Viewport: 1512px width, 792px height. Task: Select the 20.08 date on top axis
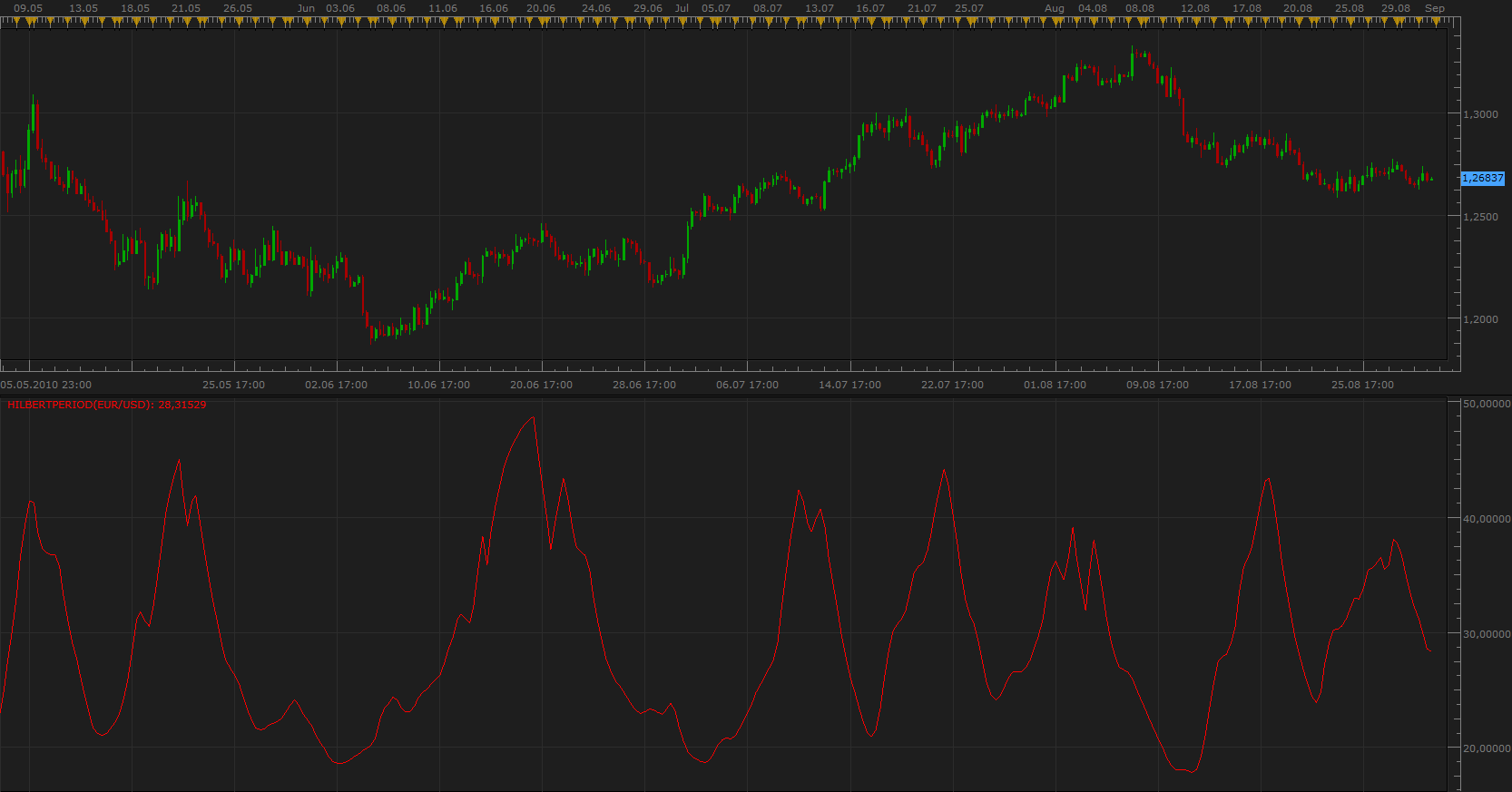[x=1298, y=8]
